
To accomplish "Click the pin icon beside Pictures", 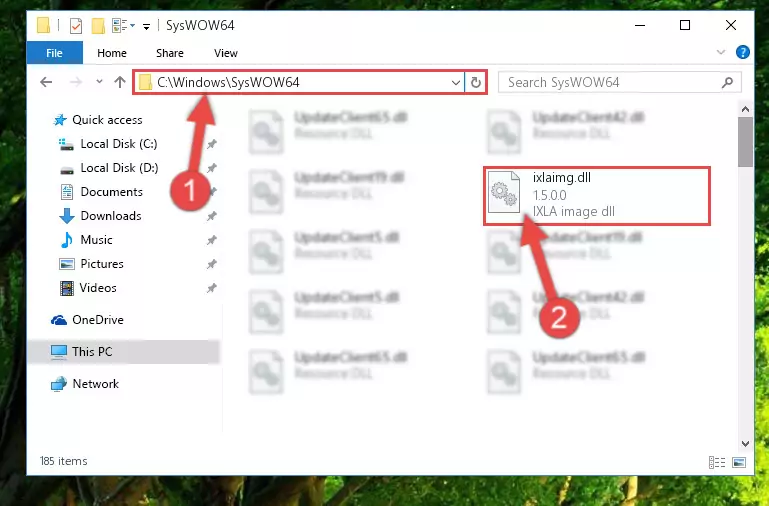I will tap(211, 264).
